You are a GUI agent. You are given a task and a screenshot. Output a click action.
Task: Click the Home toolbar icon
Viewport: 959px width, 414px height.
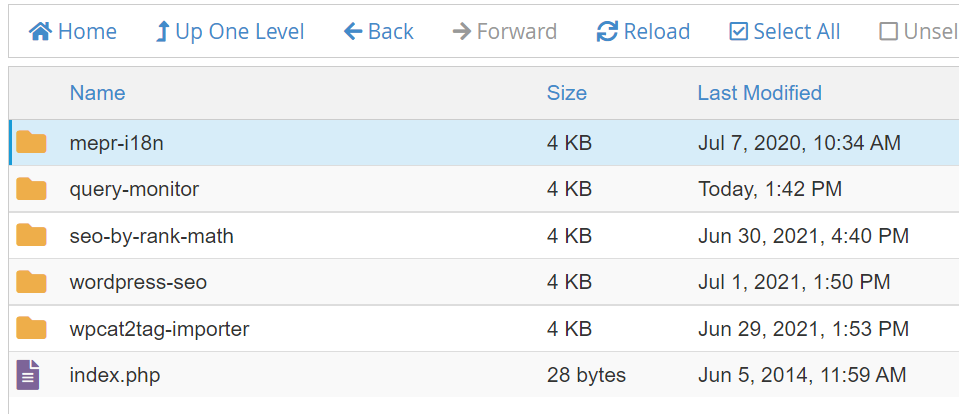[x=40, y=32]
